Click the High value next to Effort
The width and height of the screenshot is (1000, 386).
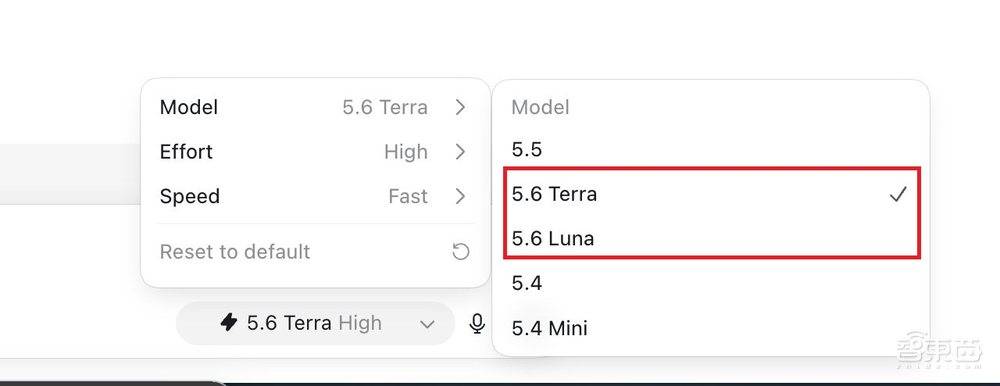[x=406, y=152]
